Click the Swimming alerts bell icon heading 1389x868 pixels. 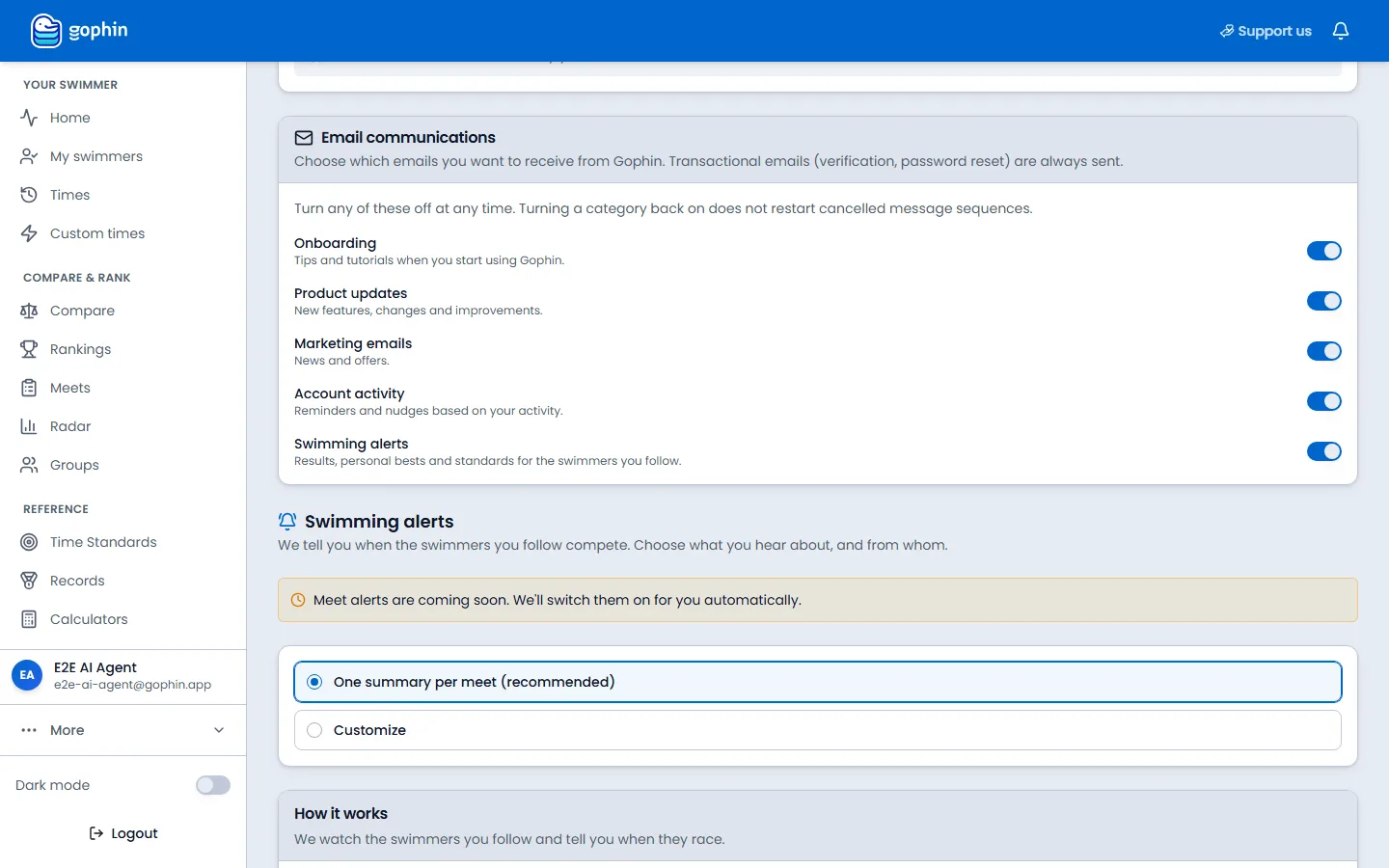click(x=287, y=522)
